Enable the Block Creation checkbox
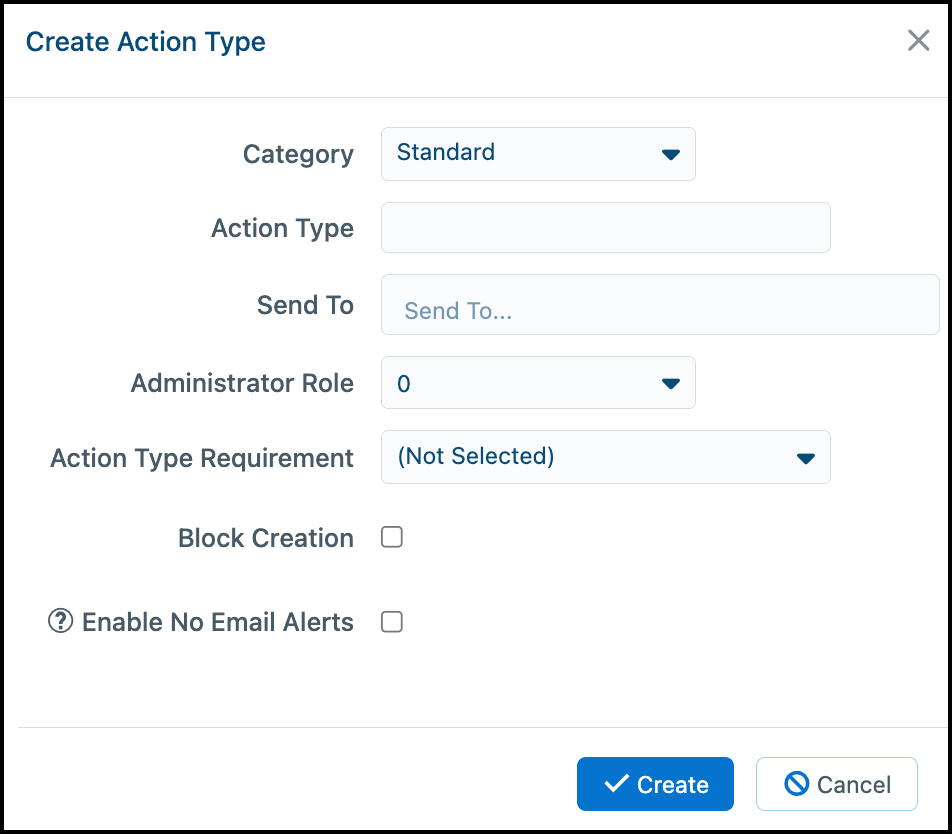 (x=391, y=537)
